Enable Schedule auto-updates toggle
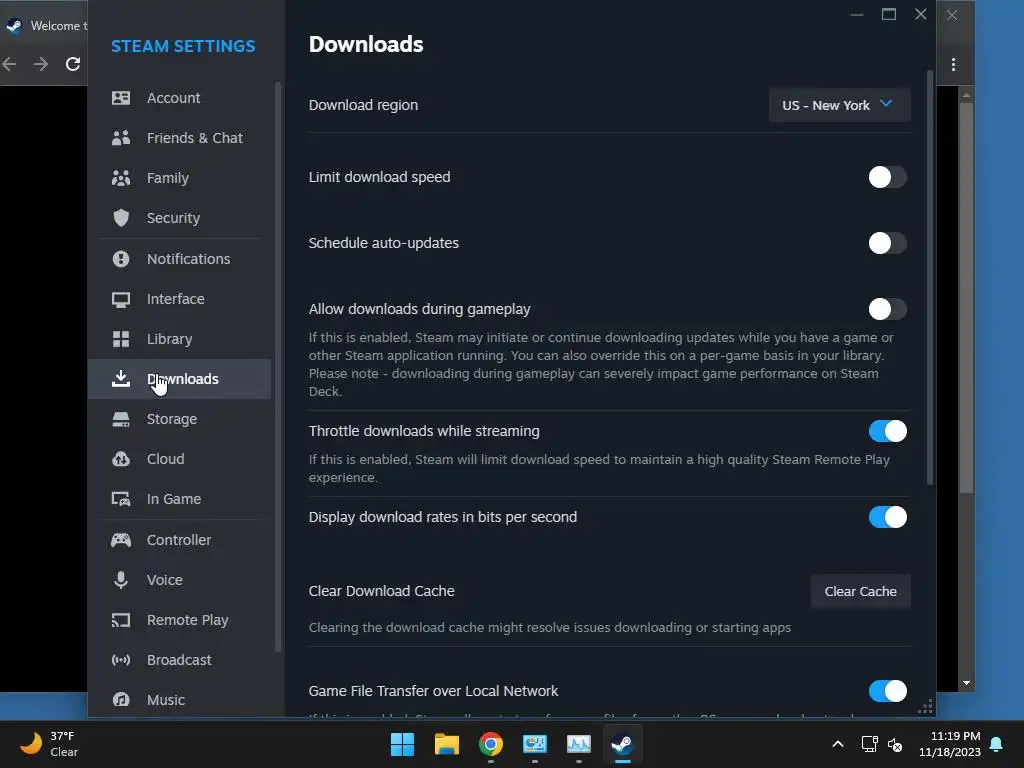The height and width of the screenshot is (768, 1024). pyautogui.click(x=888, y=243)
